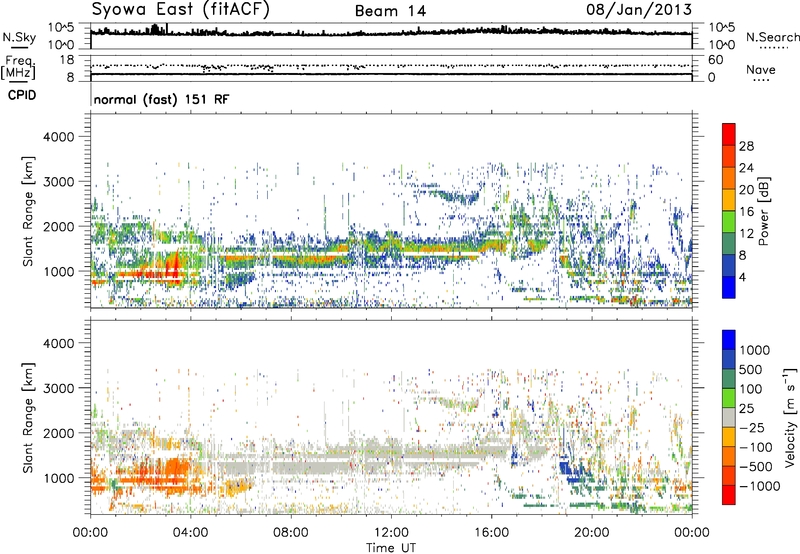Click the "Slant Range [km]" label of velocity panel
The width and height of the screenshot is (800, 554).
click(x=28, y=417)
